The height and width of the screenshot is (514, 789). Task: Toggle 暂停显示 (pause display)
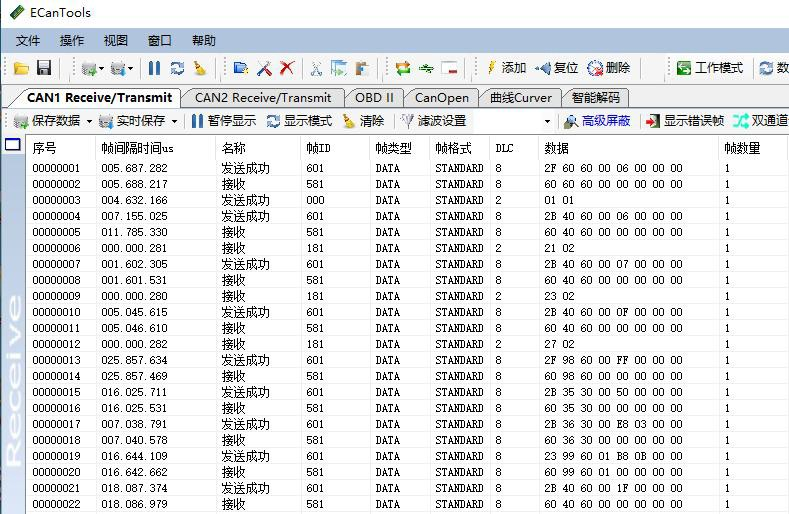[x=223, y=121]
